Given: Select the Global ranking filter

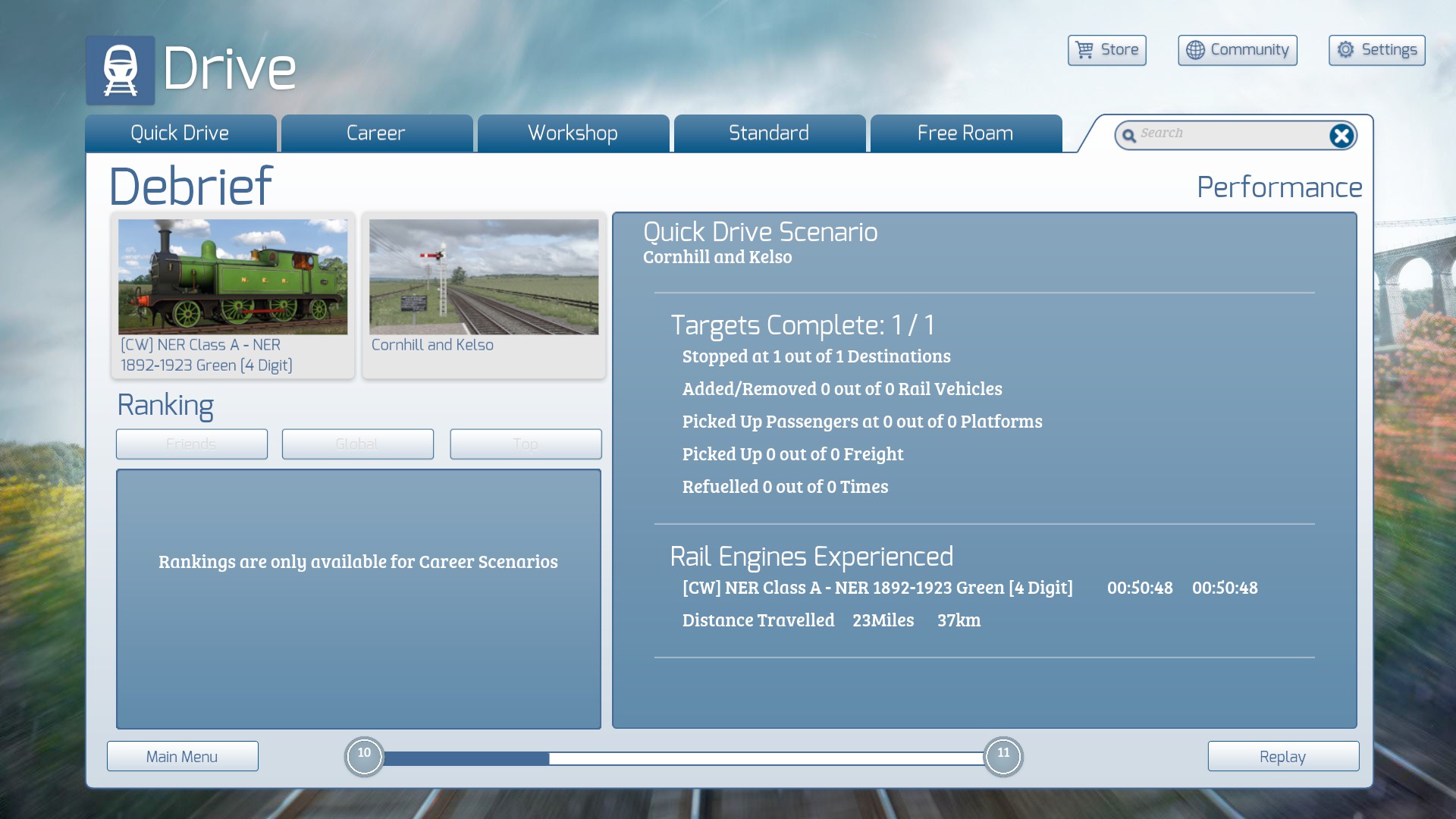Looking at the screenshot, I should (x=357, y=444).
